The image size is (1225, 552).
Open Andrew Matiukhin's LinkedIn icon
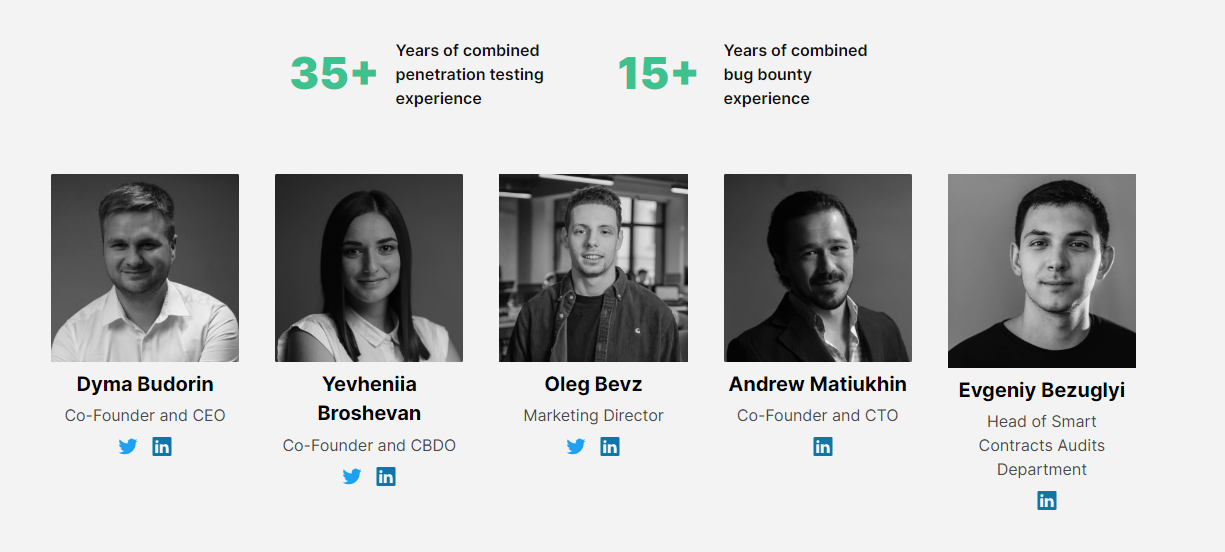pos(823,447)
